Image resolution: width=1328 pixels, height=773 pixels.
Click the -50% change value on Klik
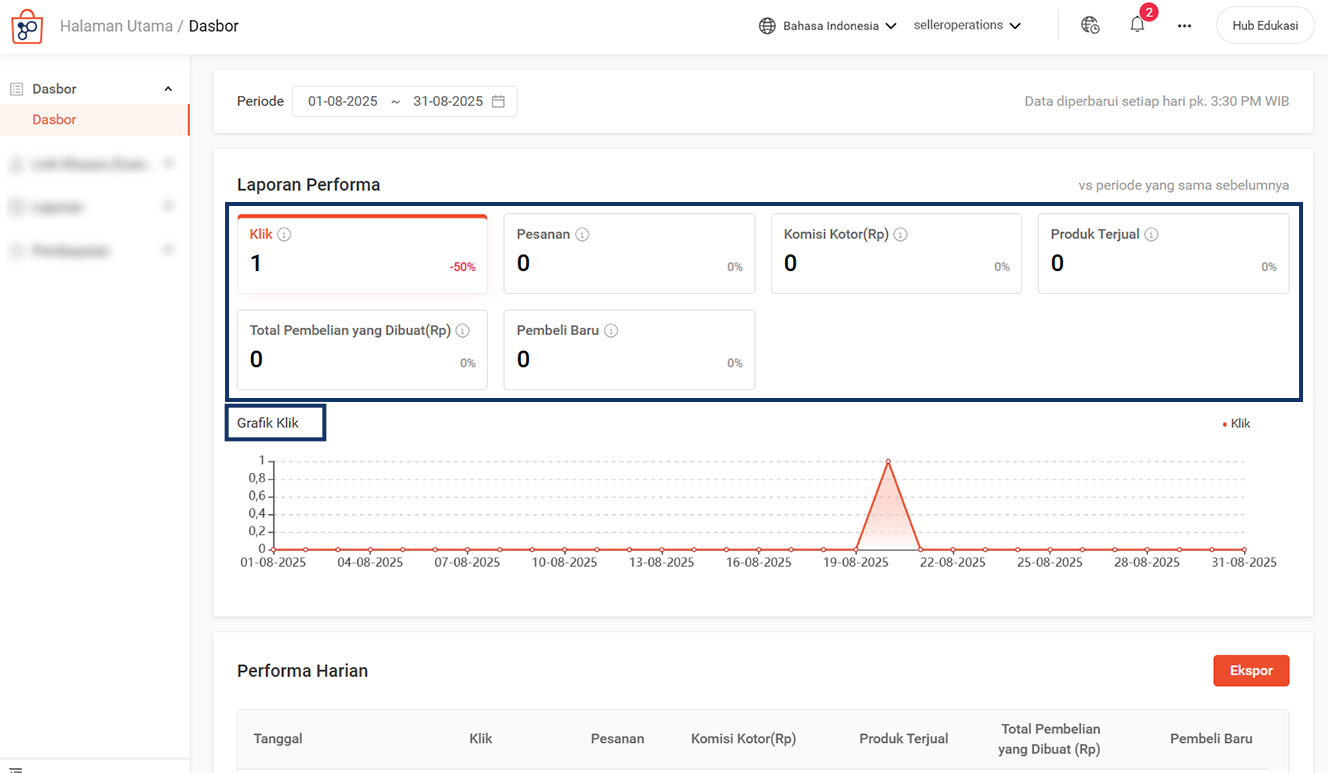click(x=462, y=267)
